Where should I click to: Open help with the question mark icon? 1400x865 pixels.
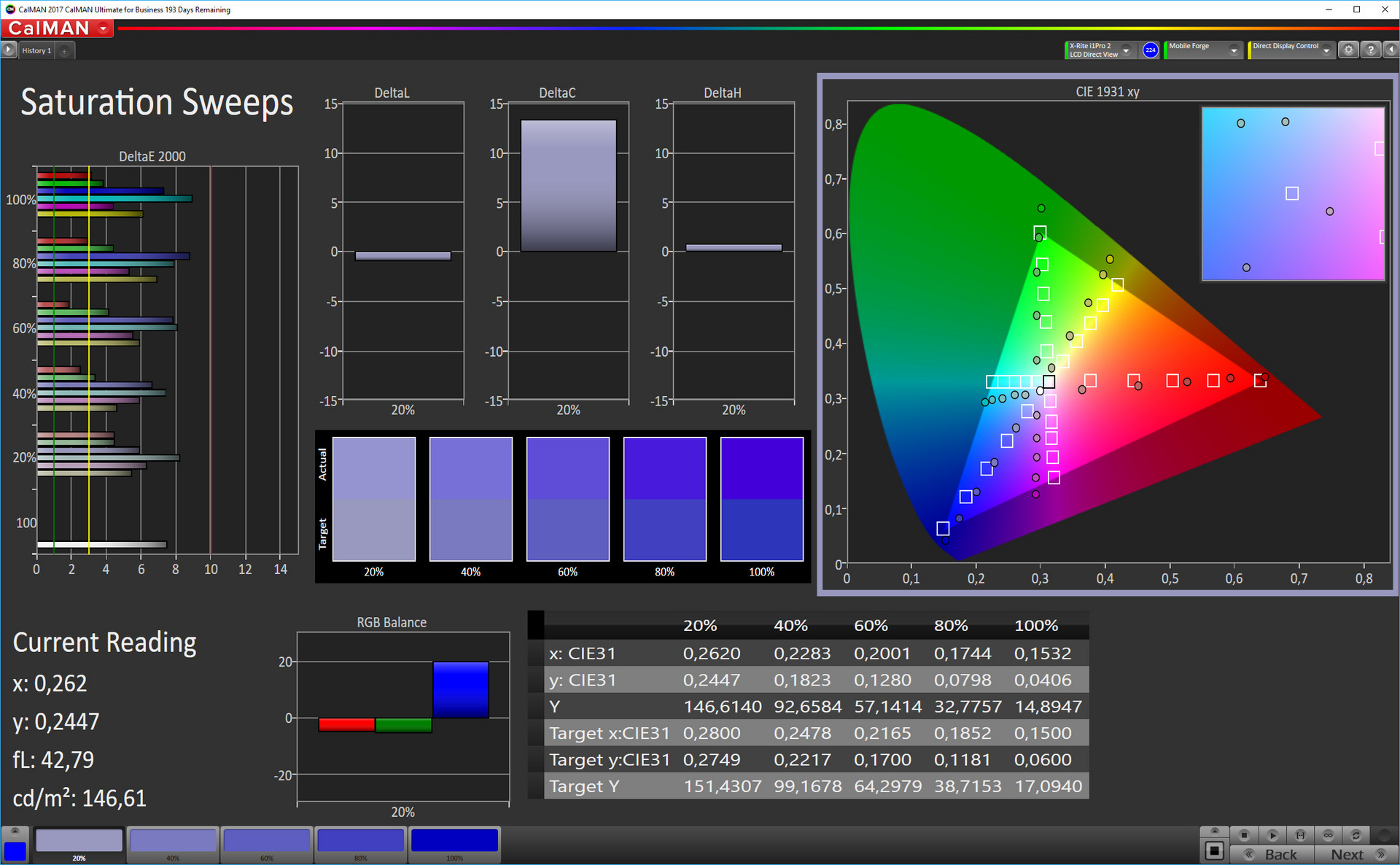[x=1371, y=50]
